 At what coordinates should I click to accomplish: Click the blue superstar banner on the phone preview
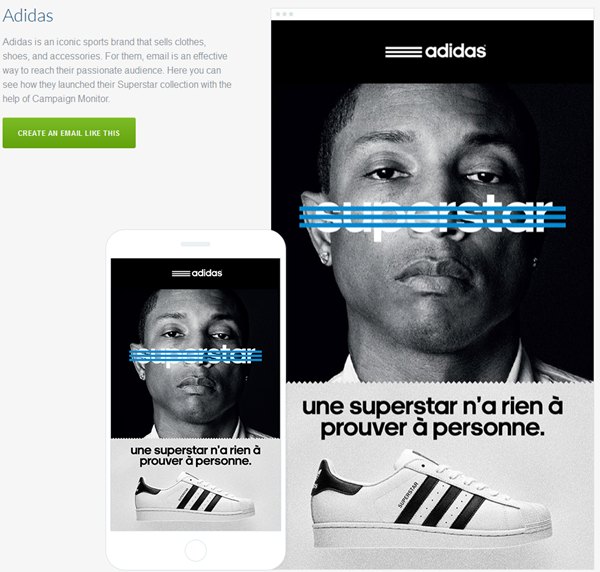coord(196,355)
